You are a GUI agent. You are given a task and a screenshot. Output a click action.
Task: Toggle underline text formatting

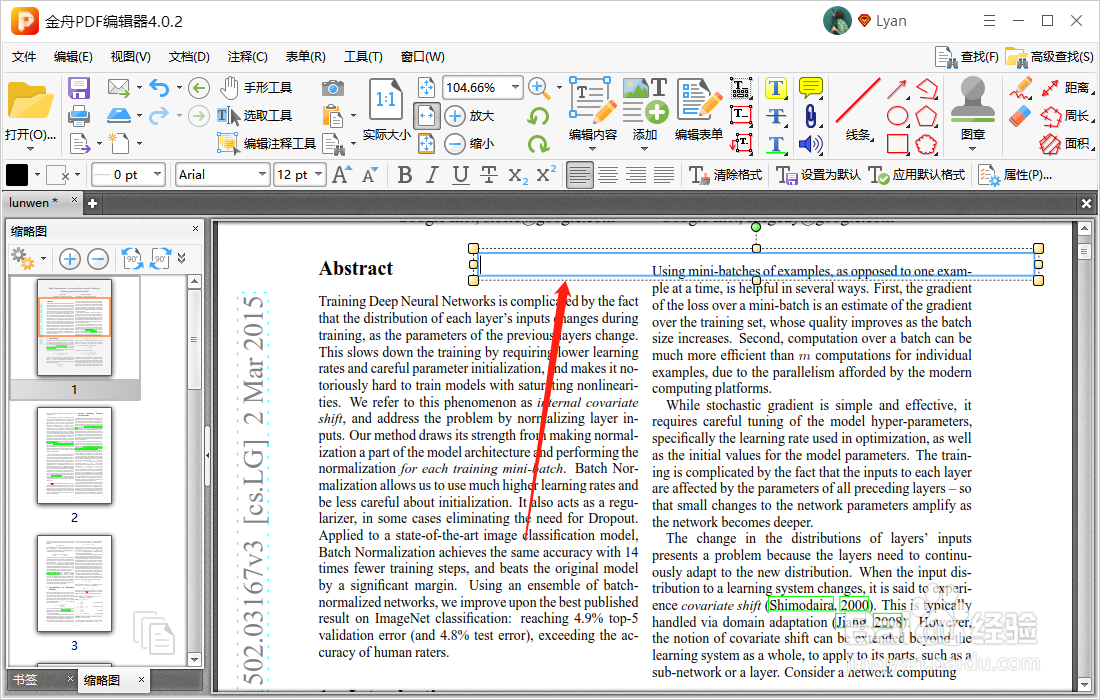(x=460, y=175)
